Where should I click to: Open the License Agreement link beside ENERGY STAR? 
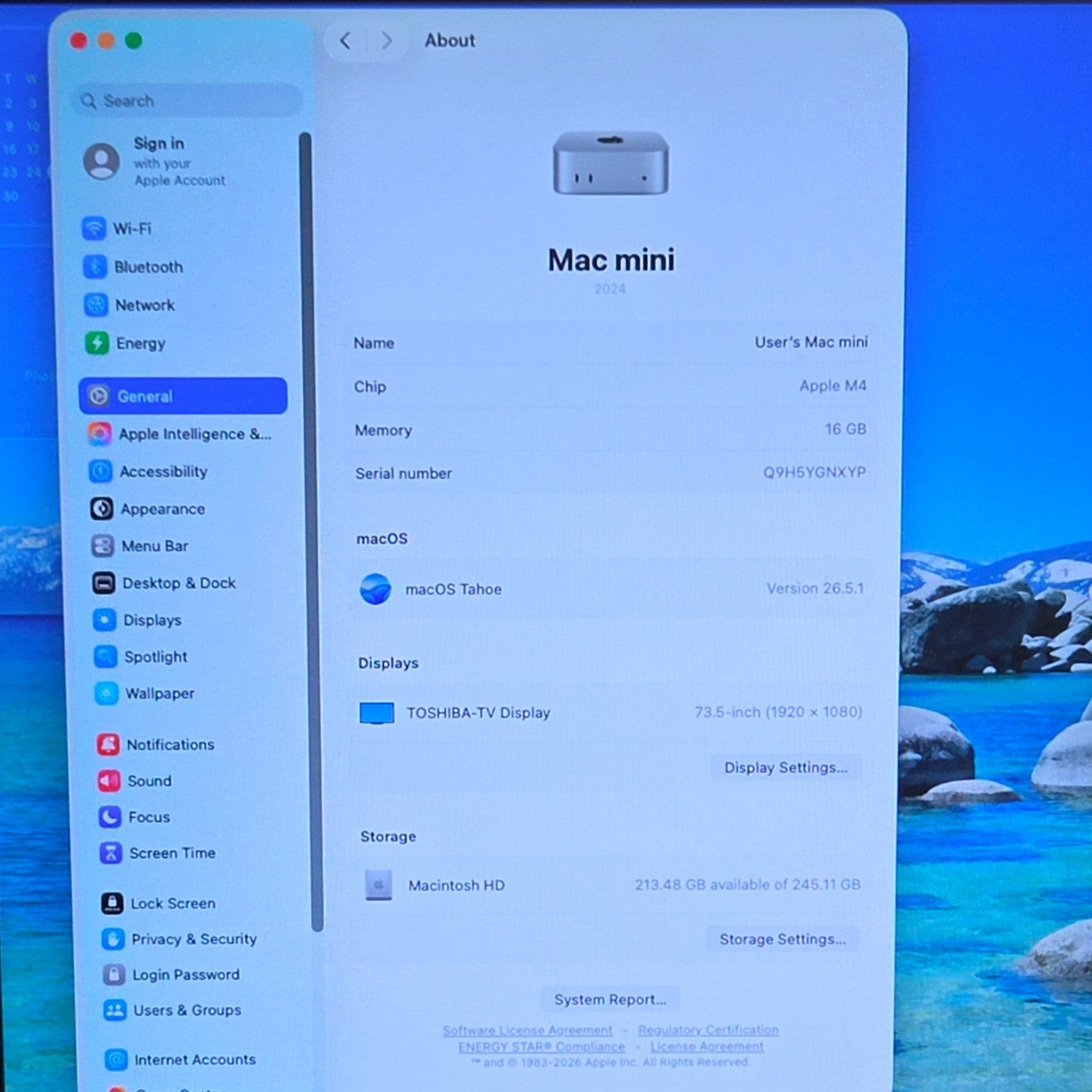click(707, 1046)
